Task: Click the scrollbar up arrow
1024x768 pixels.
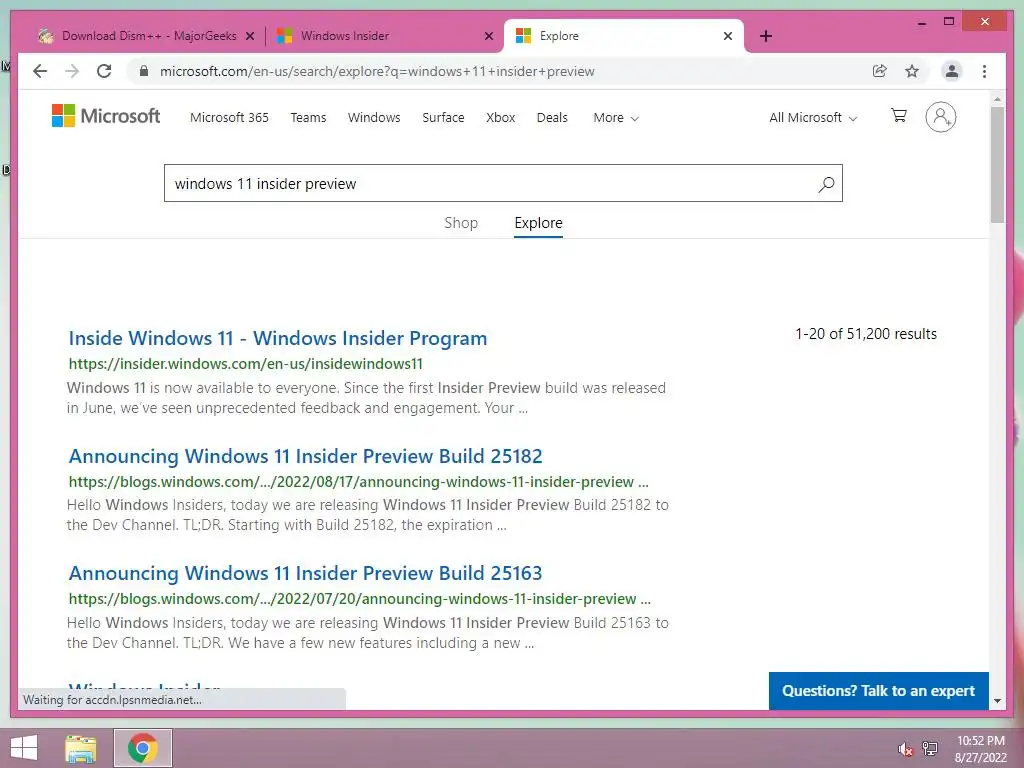Action: [997, 99]
